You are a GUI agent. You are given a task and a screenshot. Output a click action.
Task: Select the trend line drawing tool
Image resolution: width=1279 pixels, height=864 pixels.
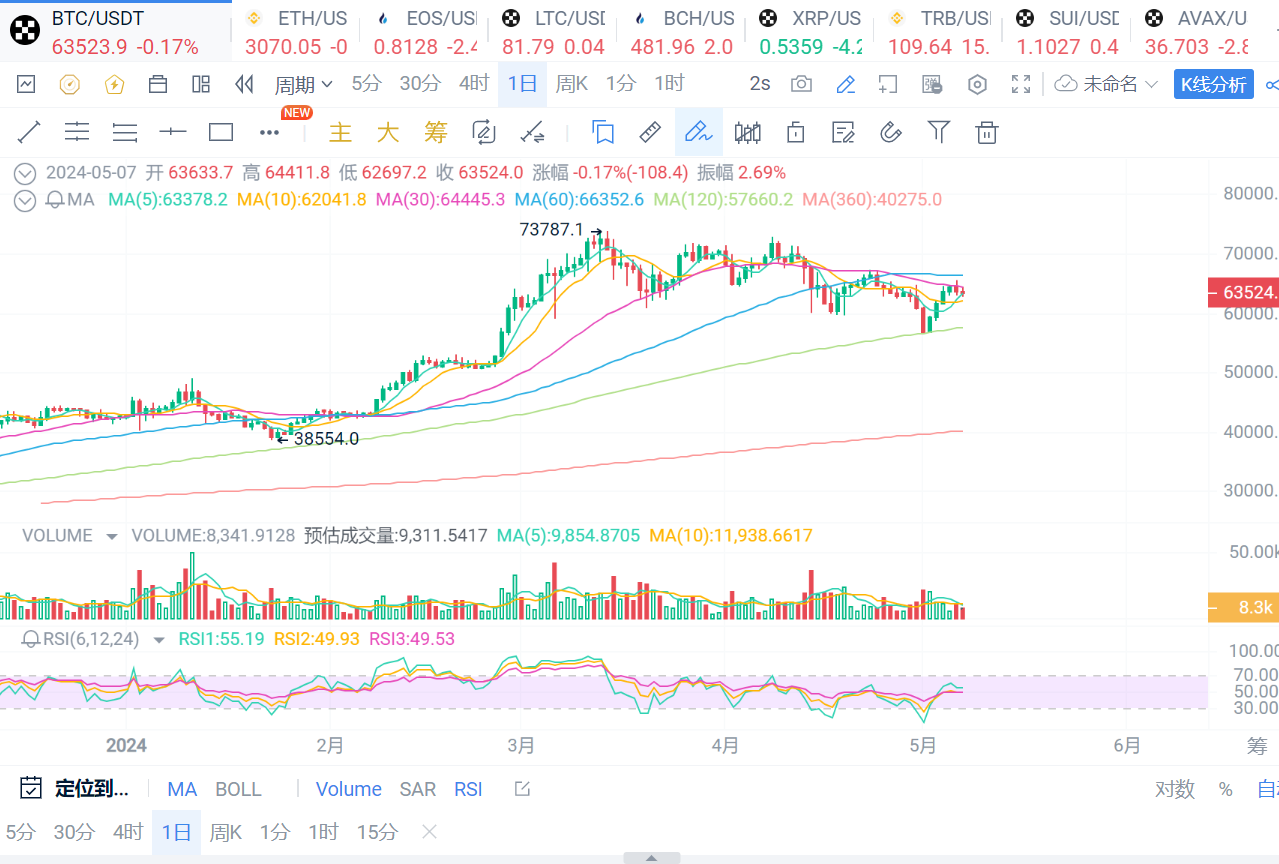point(30,132)
